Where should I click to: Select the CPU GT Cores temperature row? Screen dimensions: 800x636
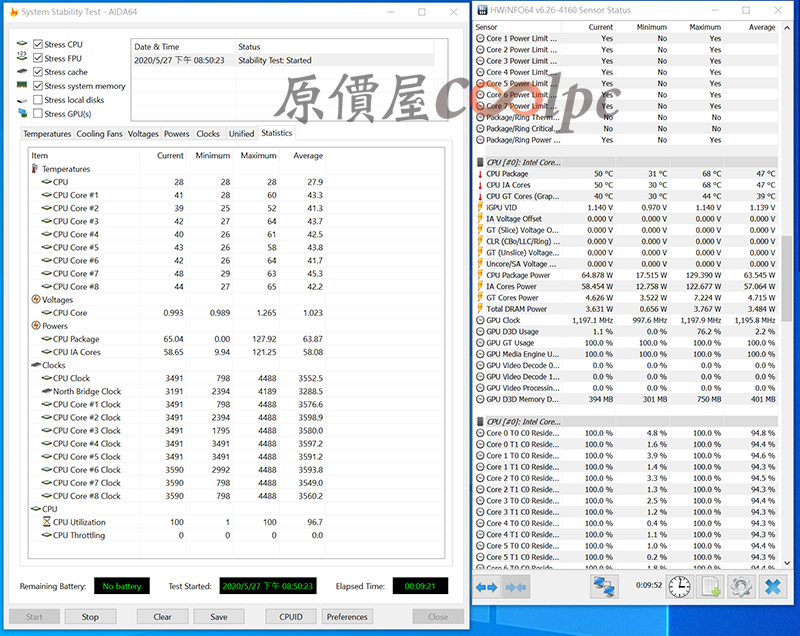click(627, 196)
